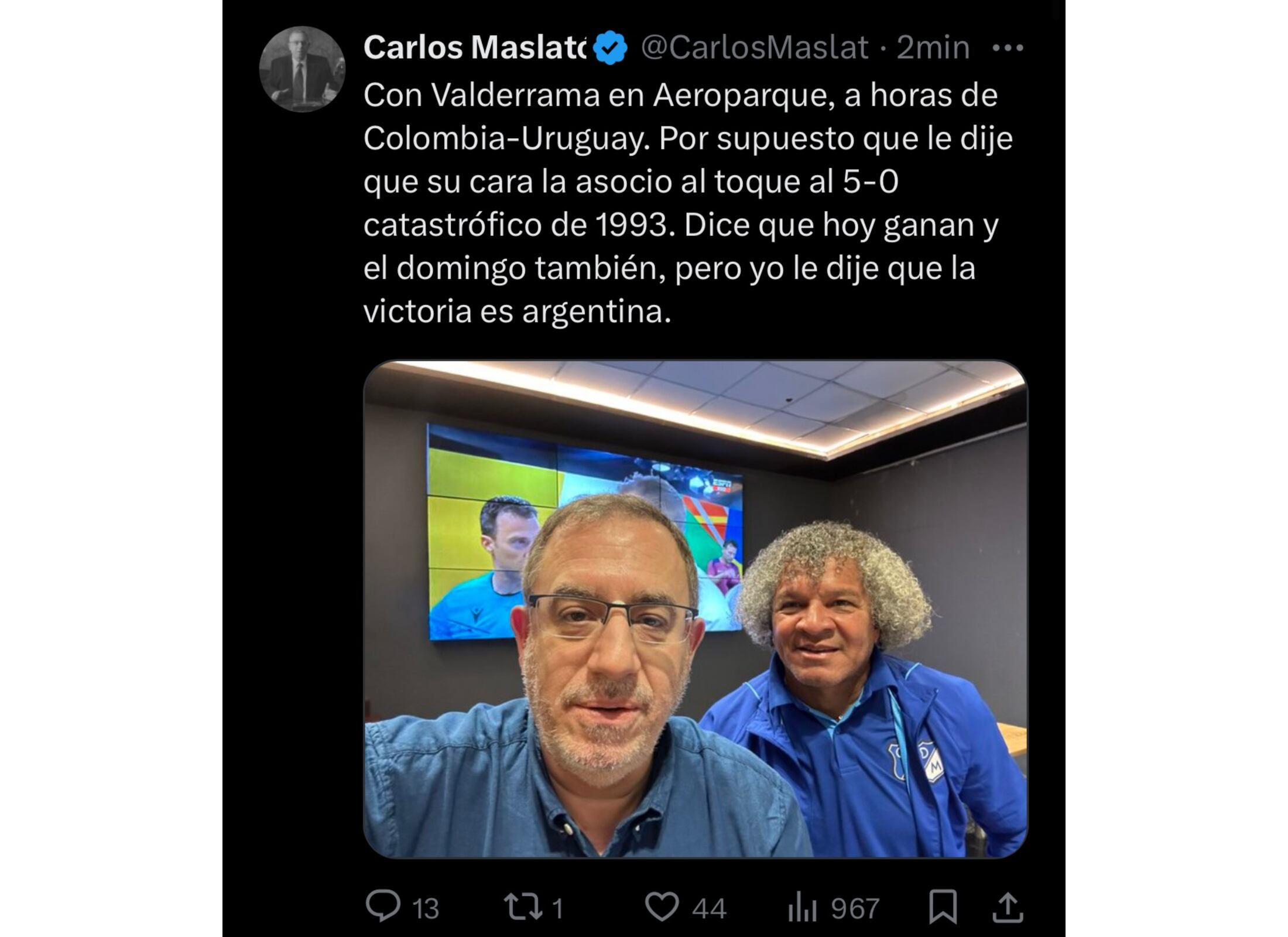Open the three-dot more options menu
Screen dimensions: 1288x937
pos(1008,48)
